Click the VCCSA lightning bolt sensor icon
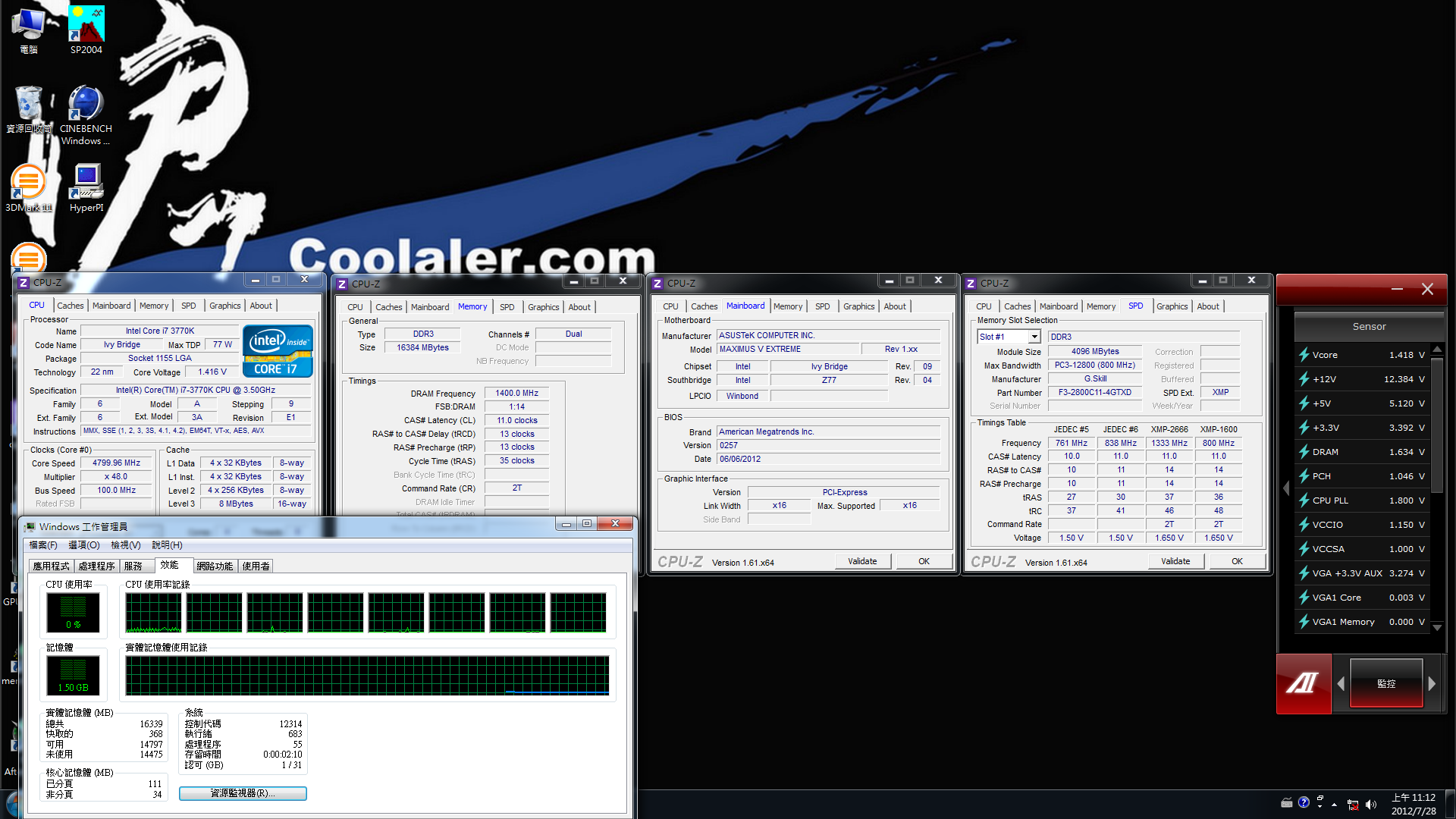The height and width of the screenshot is (819, 1456). tap(1304, 549)
